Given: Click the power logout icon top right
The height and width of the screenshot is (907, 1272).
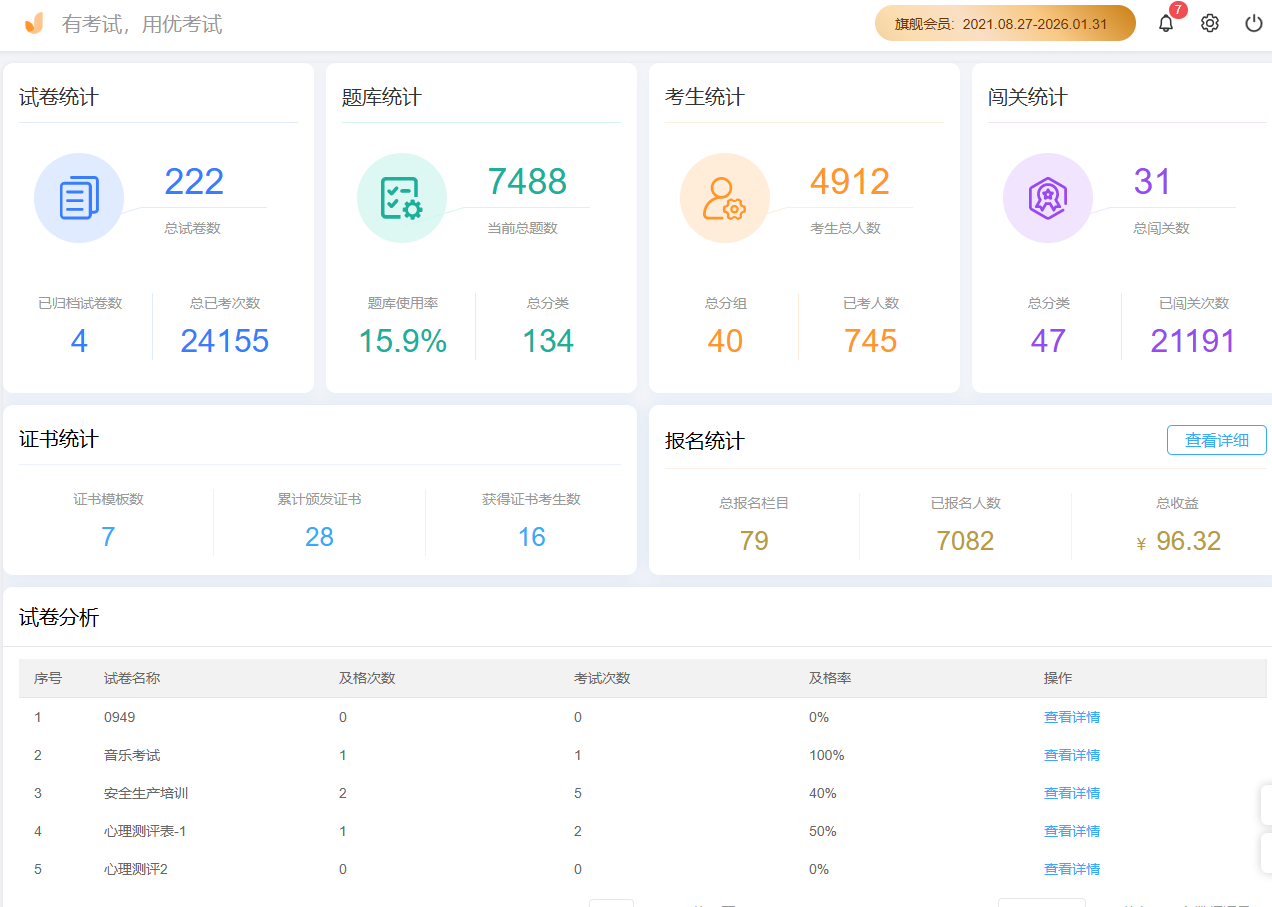Looking at the screenshot, I should (x=1253, y=22).
